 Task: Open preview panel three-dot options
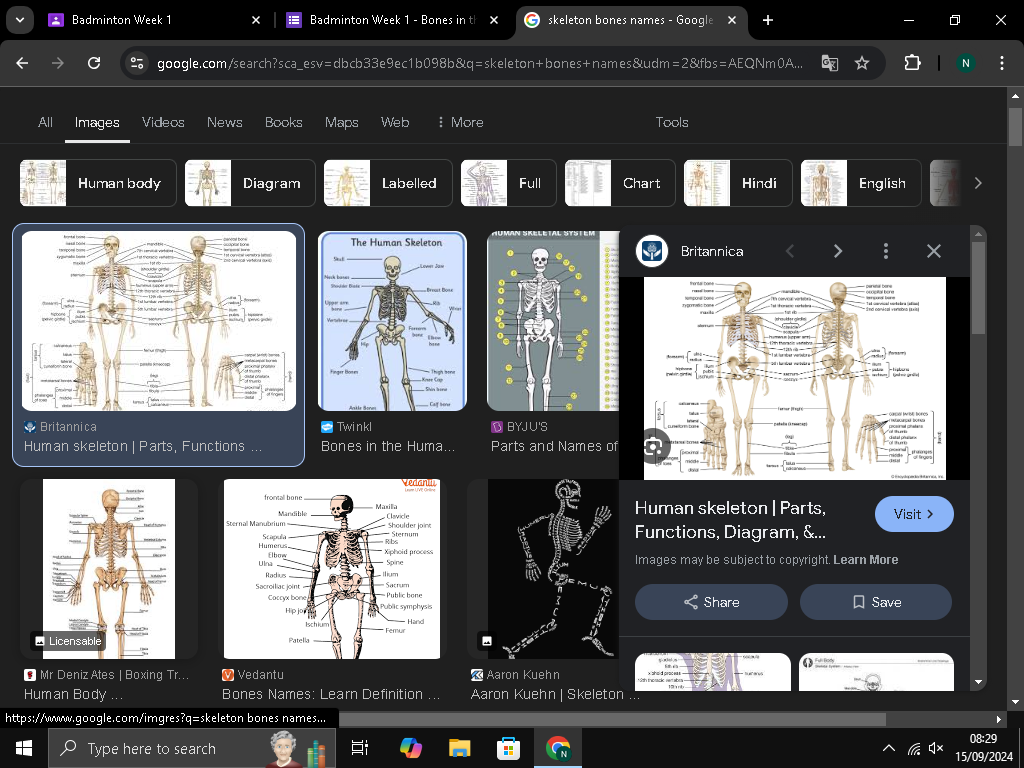(x=886, y=251)
